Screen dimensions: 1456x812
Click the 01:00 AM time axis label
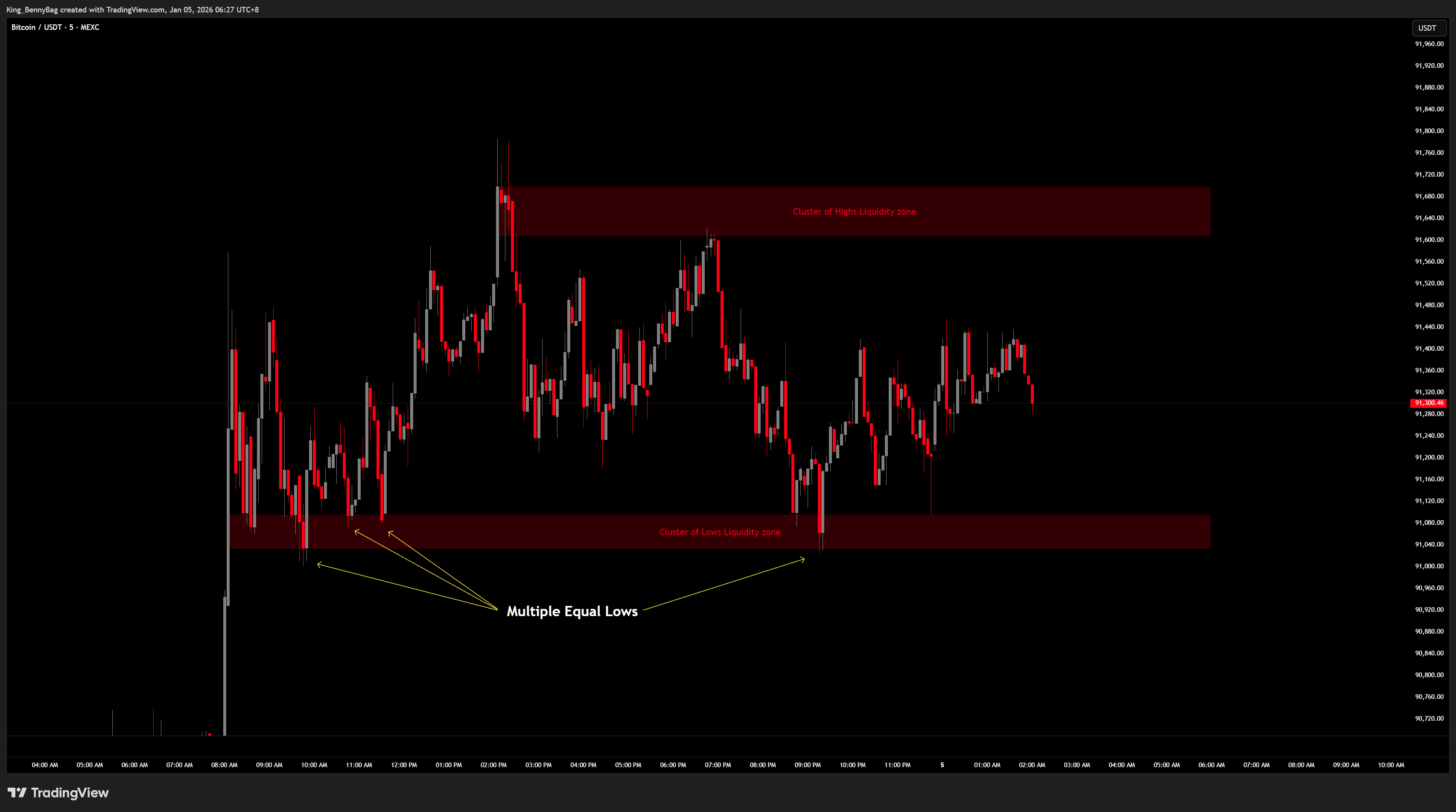(x=987, y=765)
